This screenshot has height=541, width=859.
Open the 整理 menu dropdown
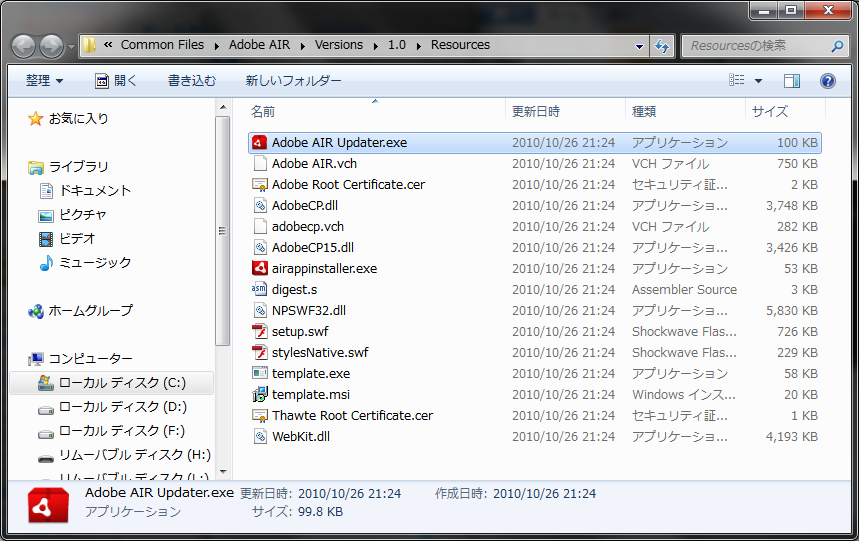[44, 81]
